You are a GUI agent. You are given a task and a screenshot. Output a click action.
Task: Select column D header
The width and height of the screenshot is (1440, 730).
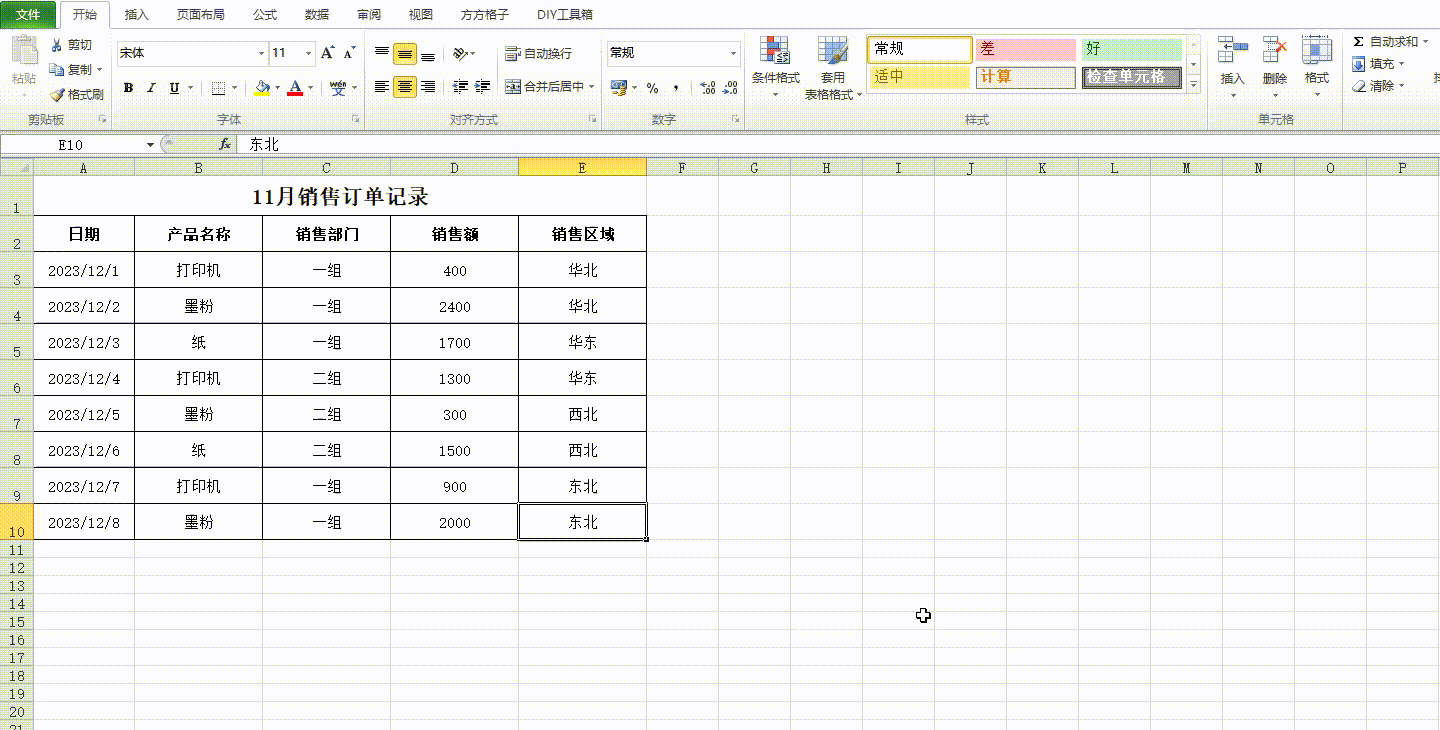pyautogui.click(x=455, y=168)
